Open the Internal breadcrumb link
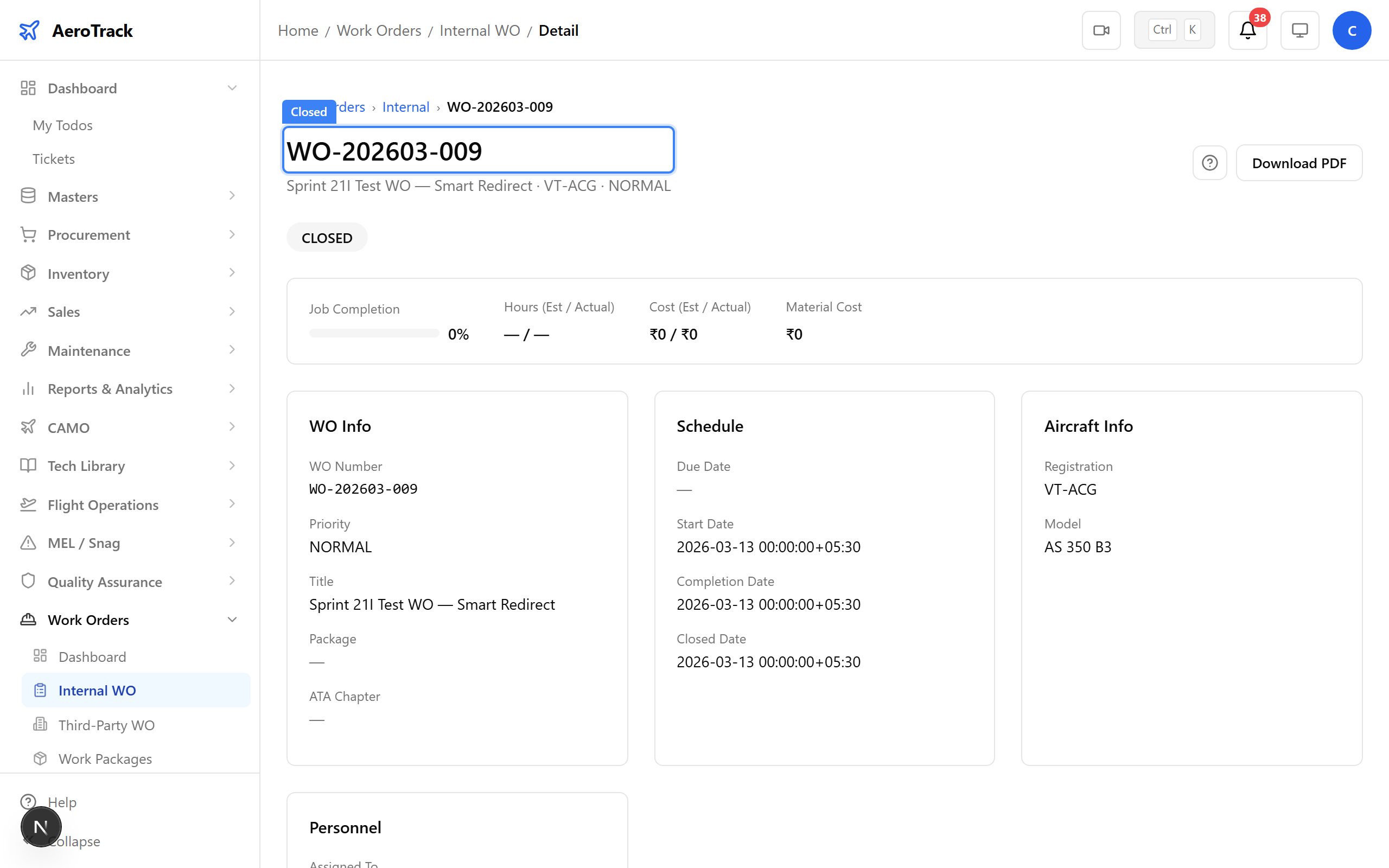The height and width of the screenshot is (868, 1389). coord(406,107)
